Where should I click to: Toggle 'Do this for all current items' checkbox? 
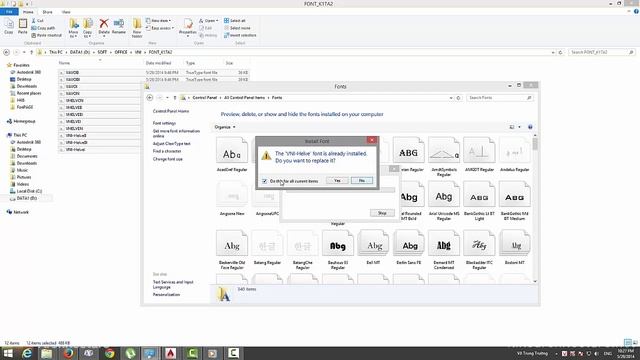click(x=264, y=181)
